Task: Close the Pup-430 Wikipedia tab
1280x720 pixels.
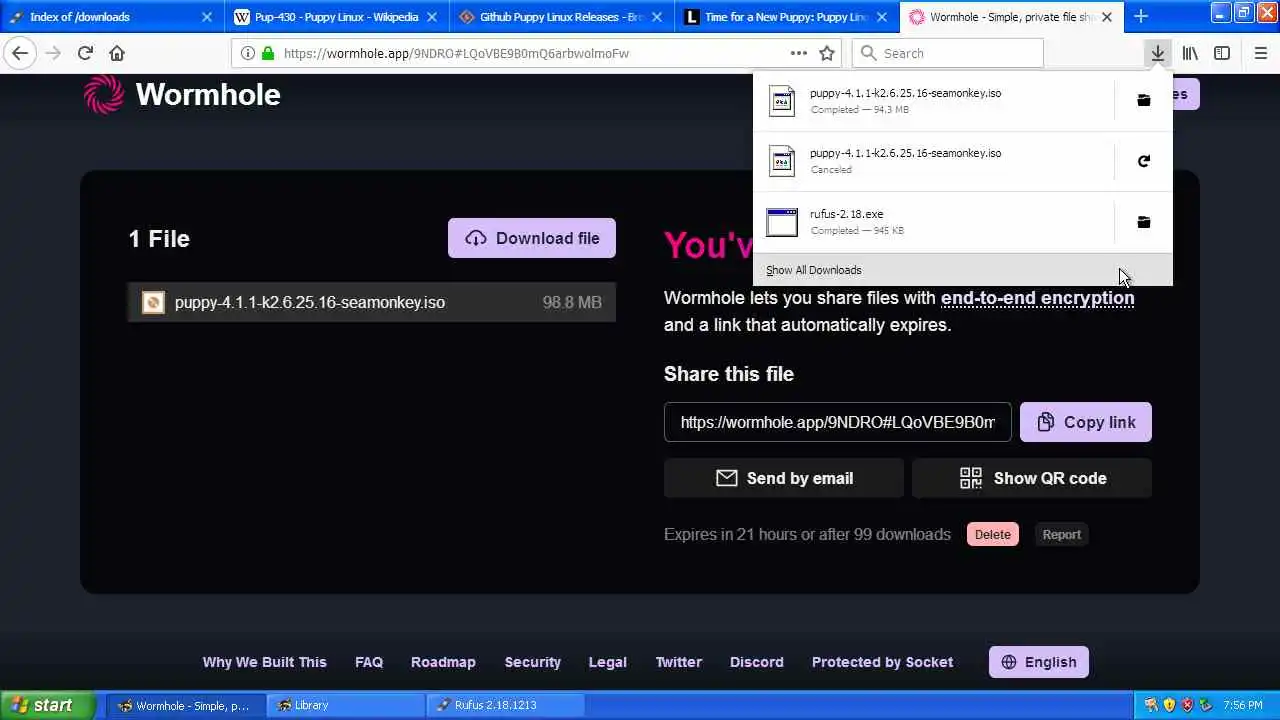Action: 434,17
